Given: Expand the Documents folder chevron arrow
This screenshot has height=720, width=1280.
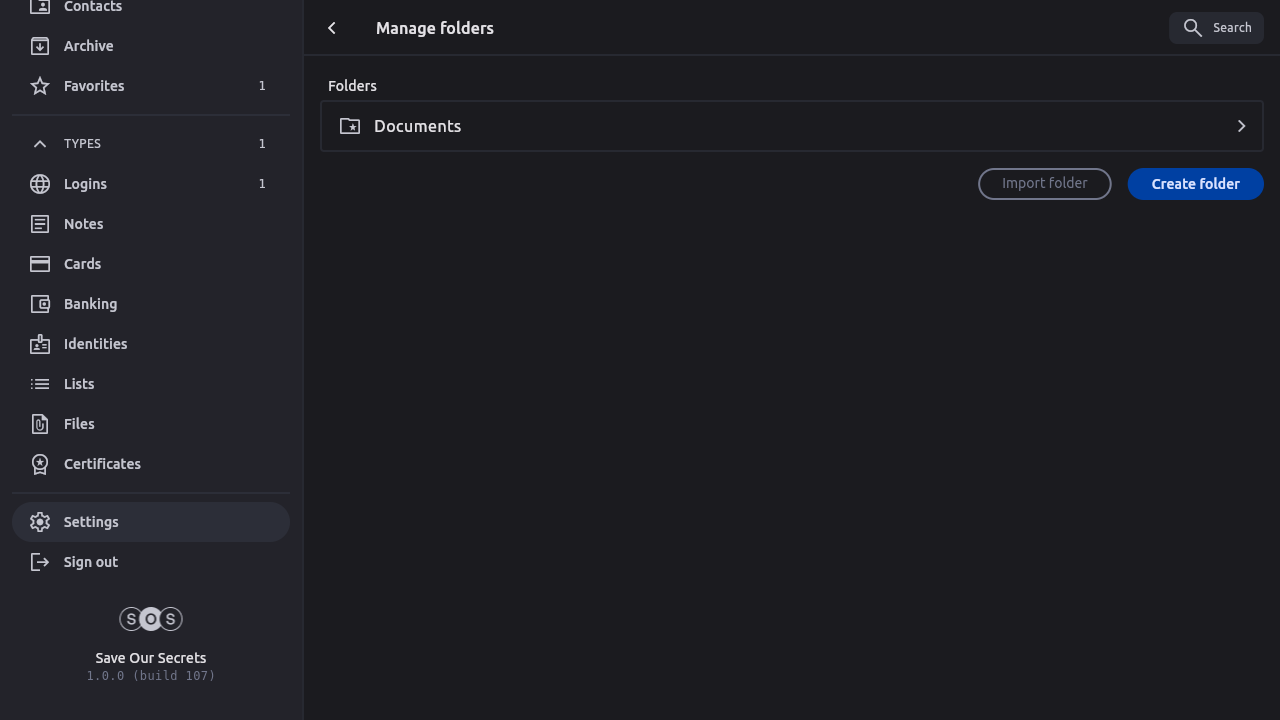Looking at the screenshot, I should click(1241, 126).
